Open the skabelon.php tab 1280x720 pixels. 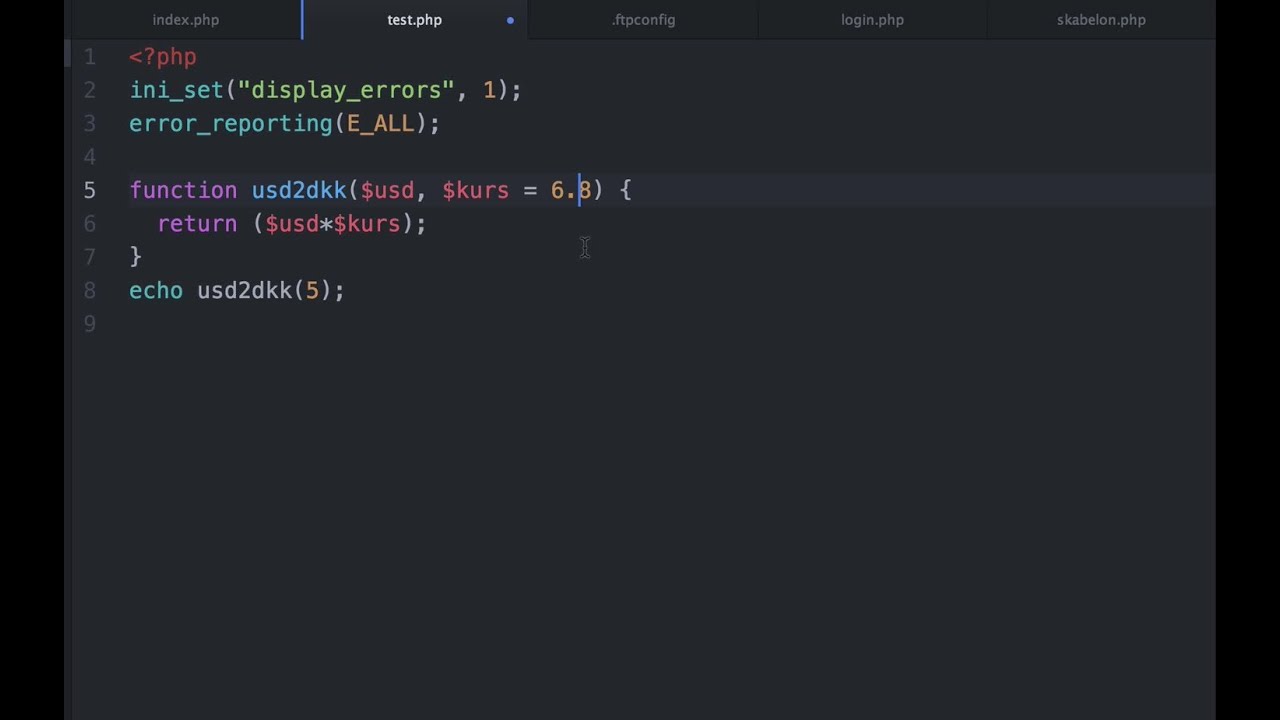tap(1101, 20)
